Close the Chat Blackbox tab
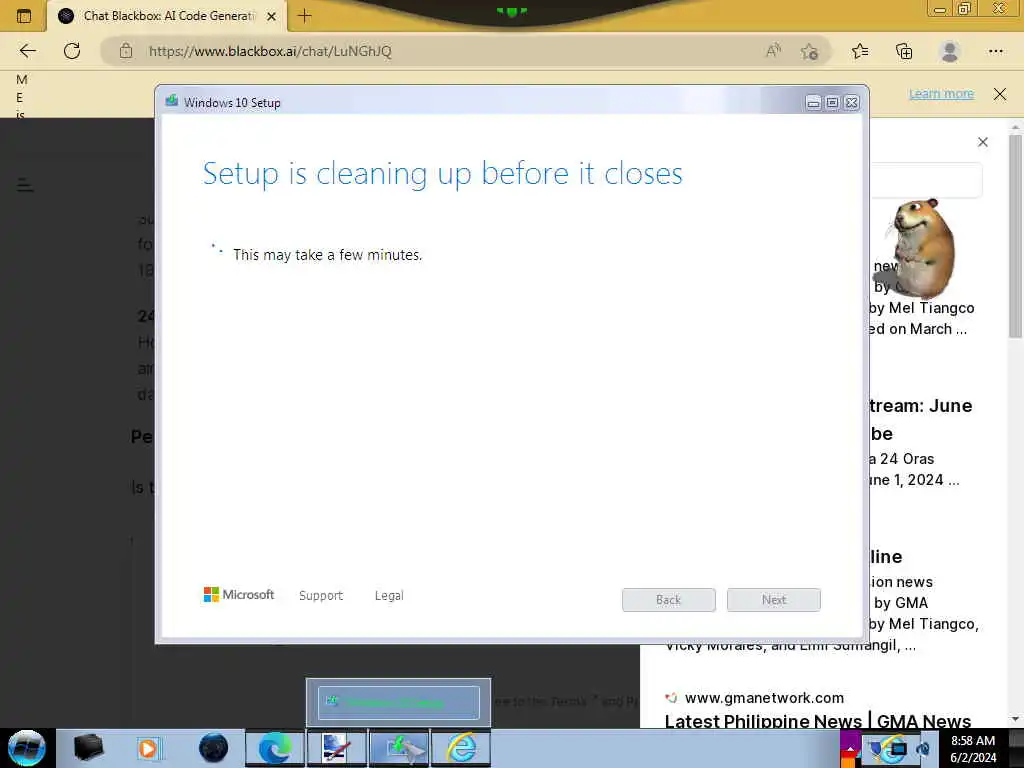This screenshot has height=768, width=1024. (x=272, y=16)
